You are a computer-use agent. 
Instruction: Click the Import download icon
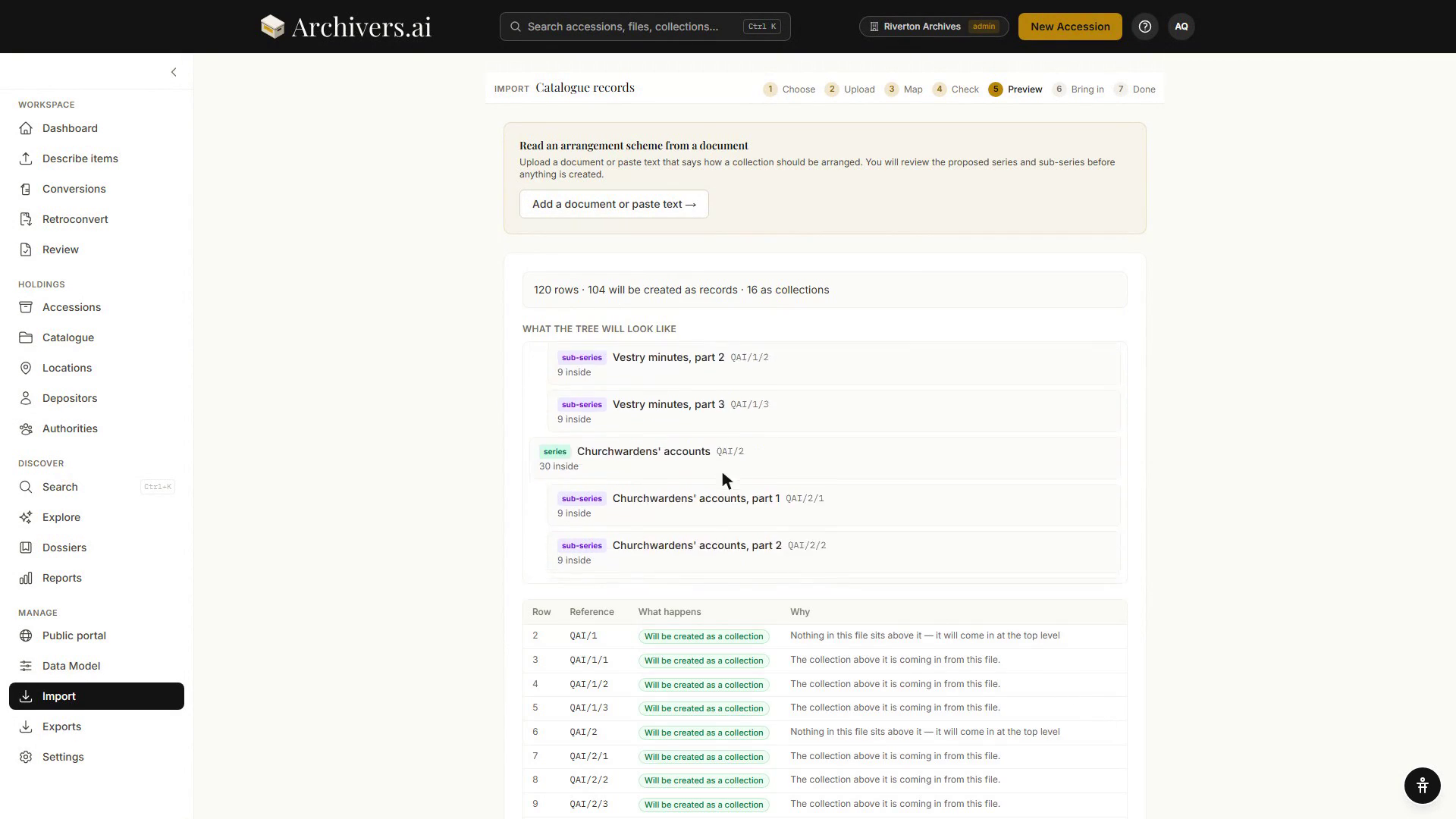[x=26, y=696]
